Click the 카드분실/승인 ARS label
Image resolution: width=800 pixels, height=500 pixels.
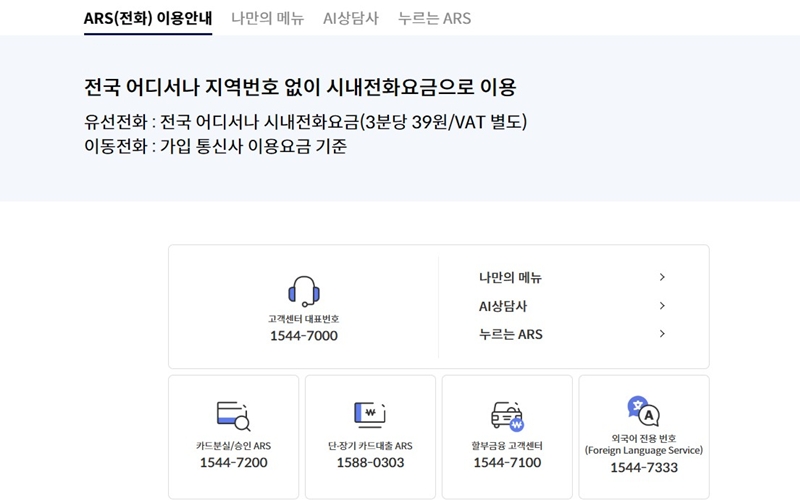click(x=233, y=446)
